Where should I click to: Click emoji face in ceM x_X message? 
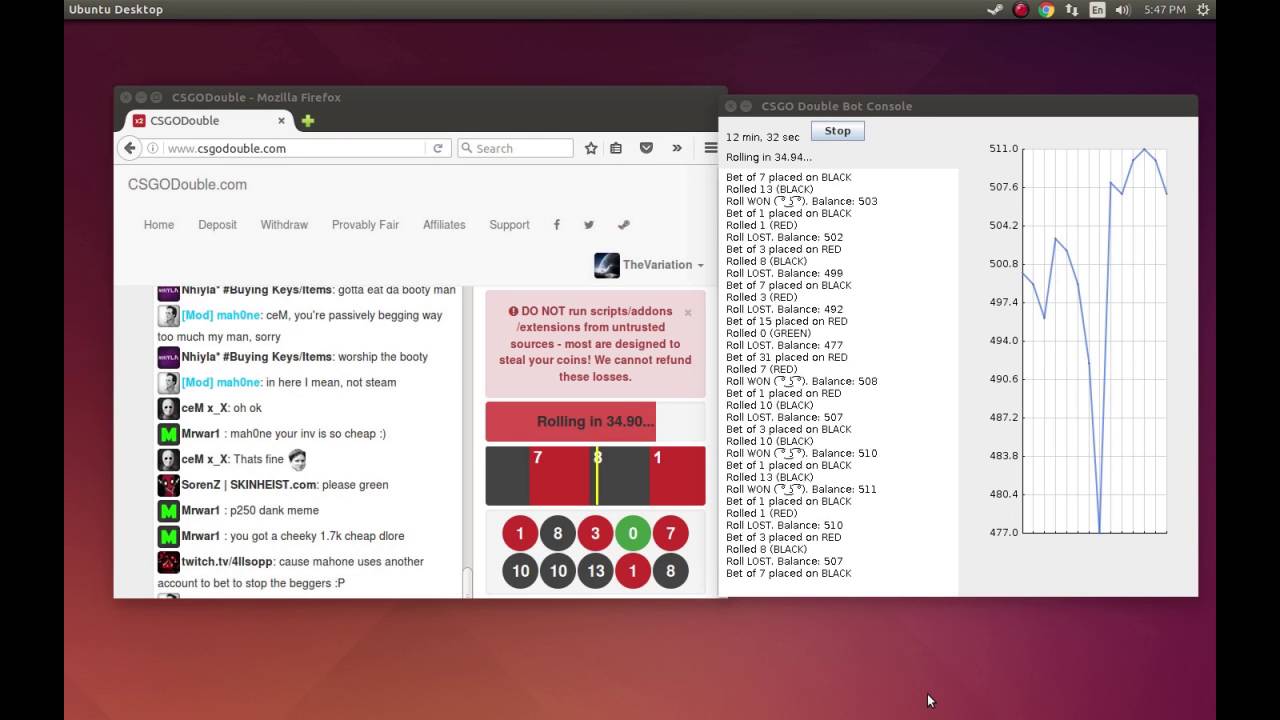pos(297,460)
